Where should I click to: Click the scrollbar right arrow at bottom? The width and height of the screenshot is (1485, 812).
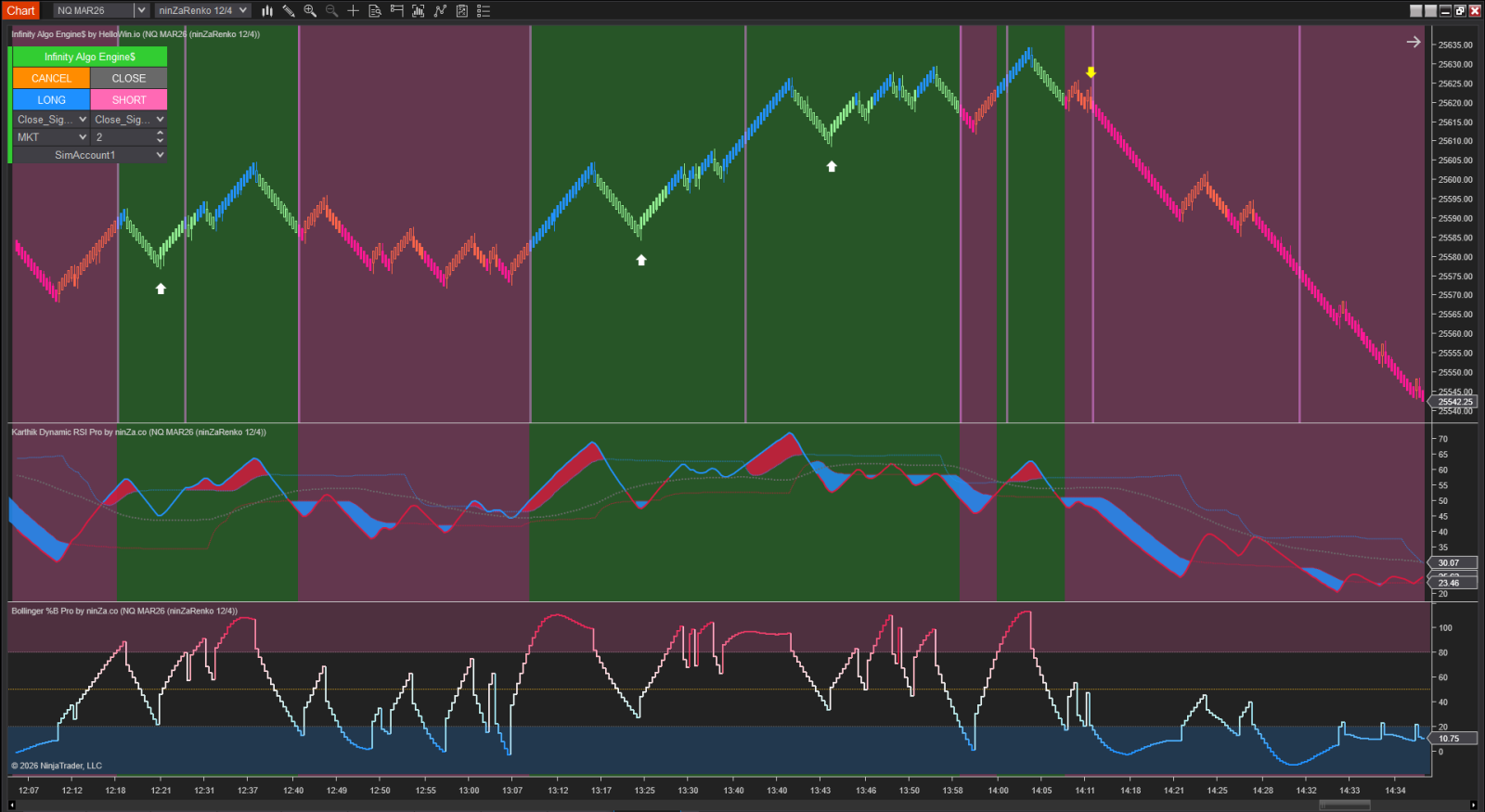point(1474,806)
